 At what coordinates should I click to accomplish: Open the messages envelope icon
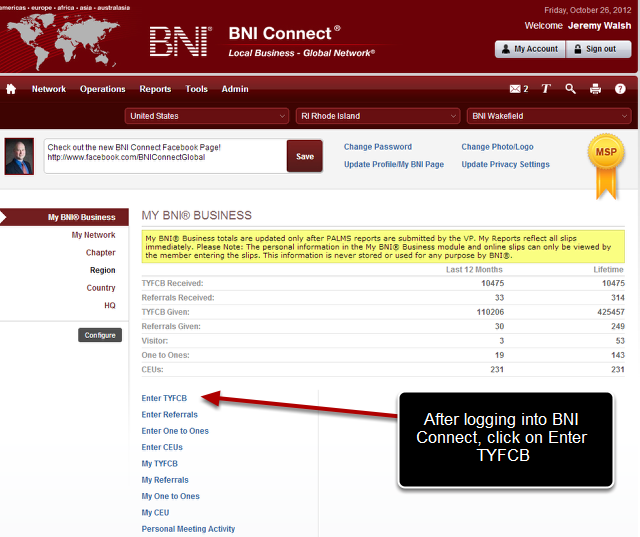coord(515,89)
